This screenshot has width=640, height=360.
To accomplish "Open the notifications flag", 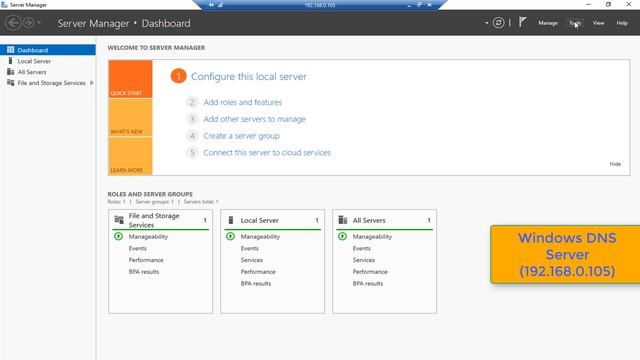I will pyautogui.click(x=522, y=22).
